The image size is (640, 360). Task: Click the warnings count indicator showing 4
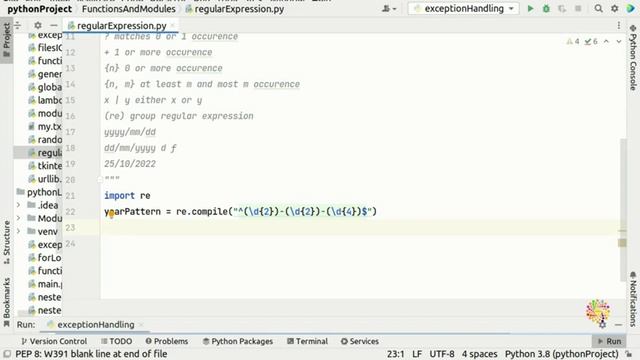[573, 41]
